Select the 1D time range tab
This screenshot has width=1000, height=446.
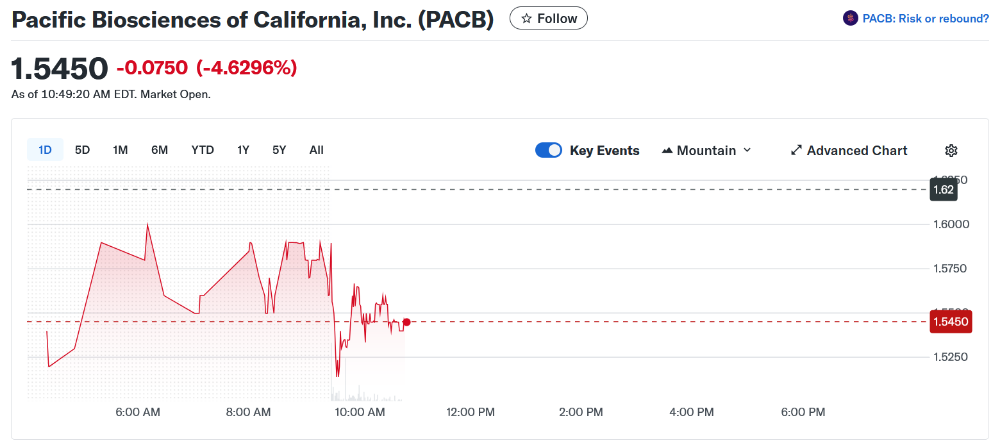point(45,150)
